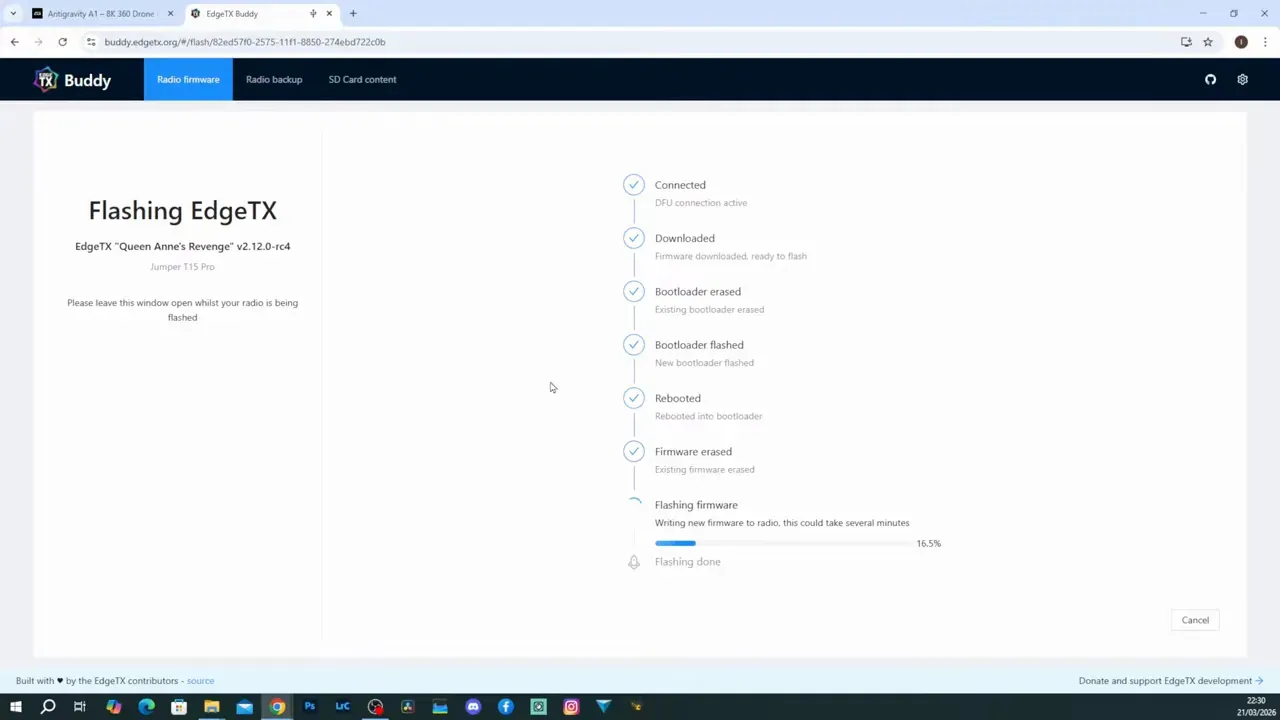Cancel the firmware flashing process

coord(1195,620)
